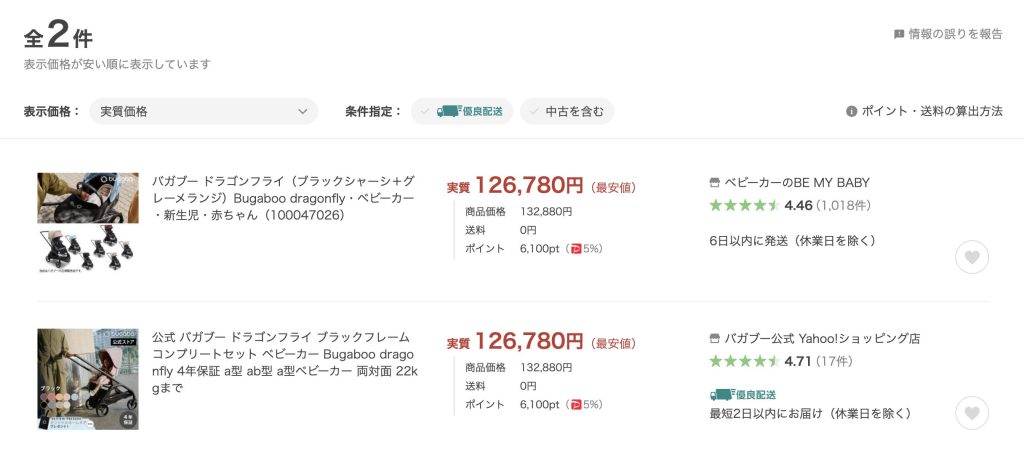Viewport: 1024px width, 461px height.
Task: Click the store icon next to ベビーカーのBE MY BABY
Action: (714, 182)
